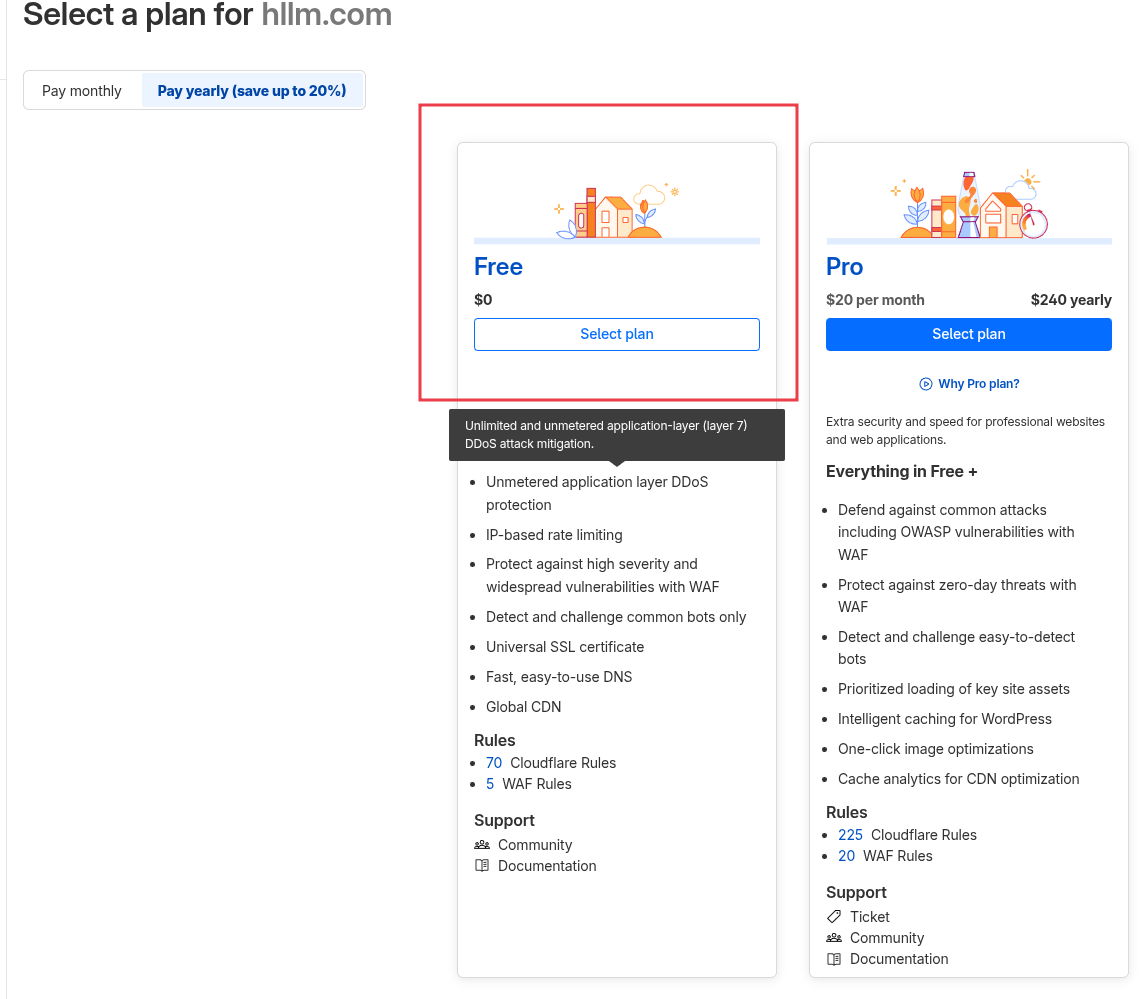
Task: Click the Free plan heading
Action: (498, 267)
